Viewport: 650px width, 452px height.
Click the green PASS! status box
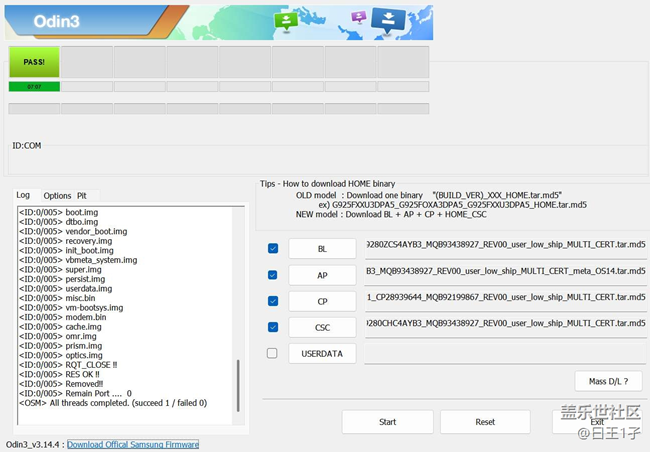tap(34, 62)
